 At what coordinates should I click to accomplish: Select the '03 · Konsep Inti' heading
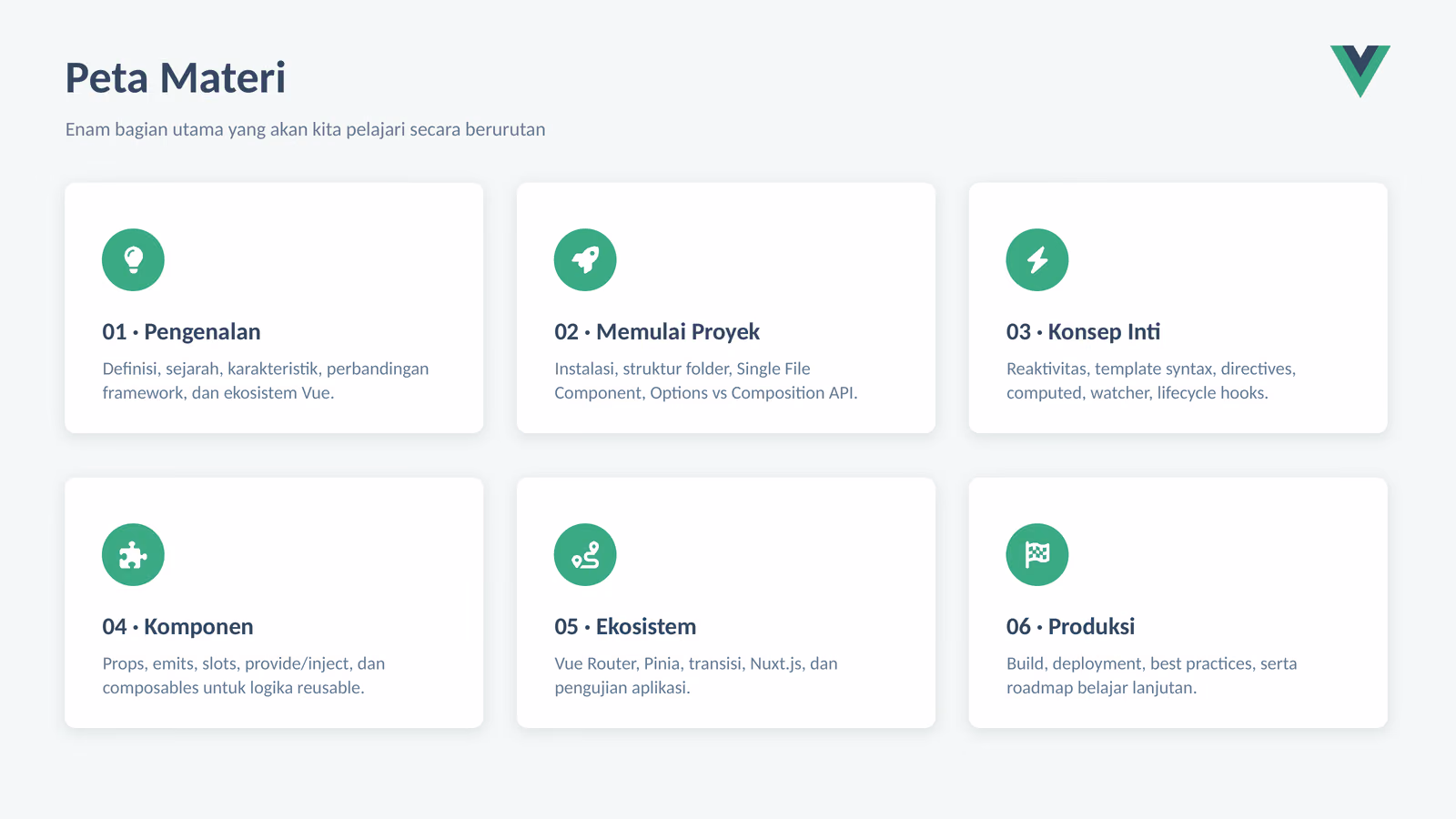coord(1083,332)
